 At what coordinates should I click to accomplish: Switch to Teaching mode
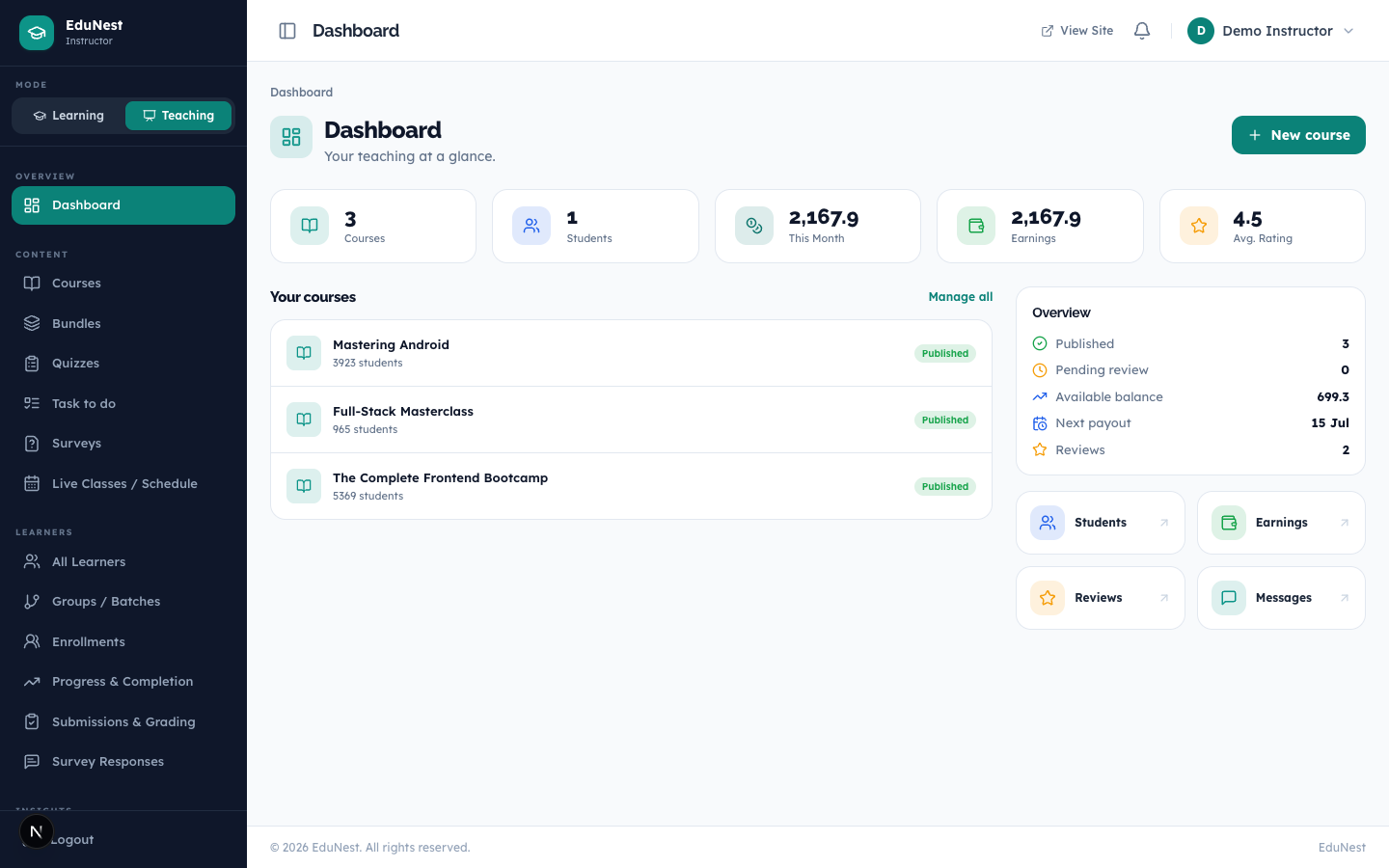178,116
